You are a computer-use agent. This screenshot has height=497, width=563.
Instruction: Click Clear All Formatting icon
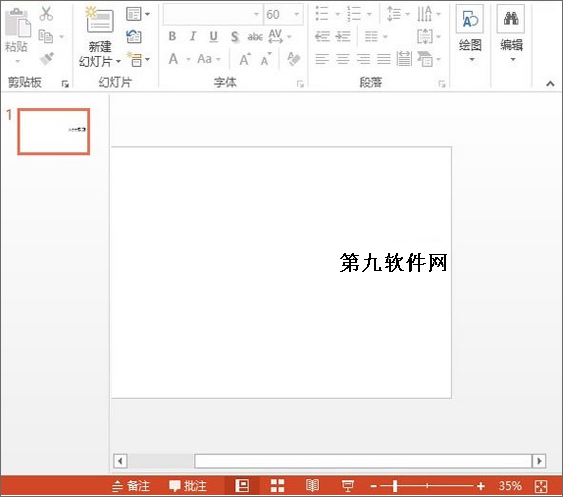pos(294,59)
